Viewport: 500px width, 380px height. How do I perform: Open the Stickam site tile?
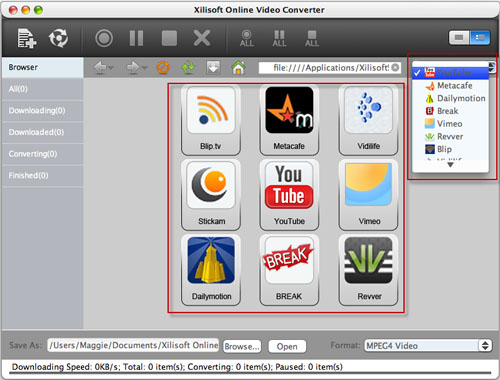[x=211, y=195]
